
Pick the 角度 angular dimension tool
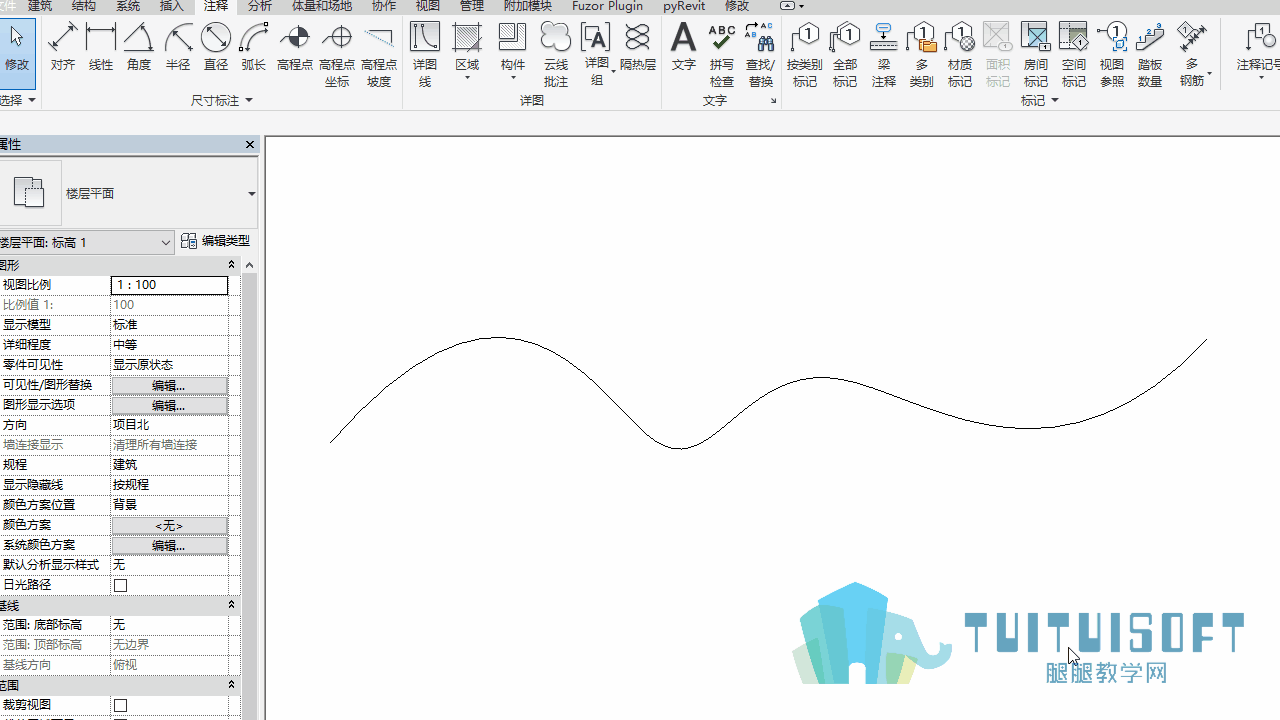(139, 48)
